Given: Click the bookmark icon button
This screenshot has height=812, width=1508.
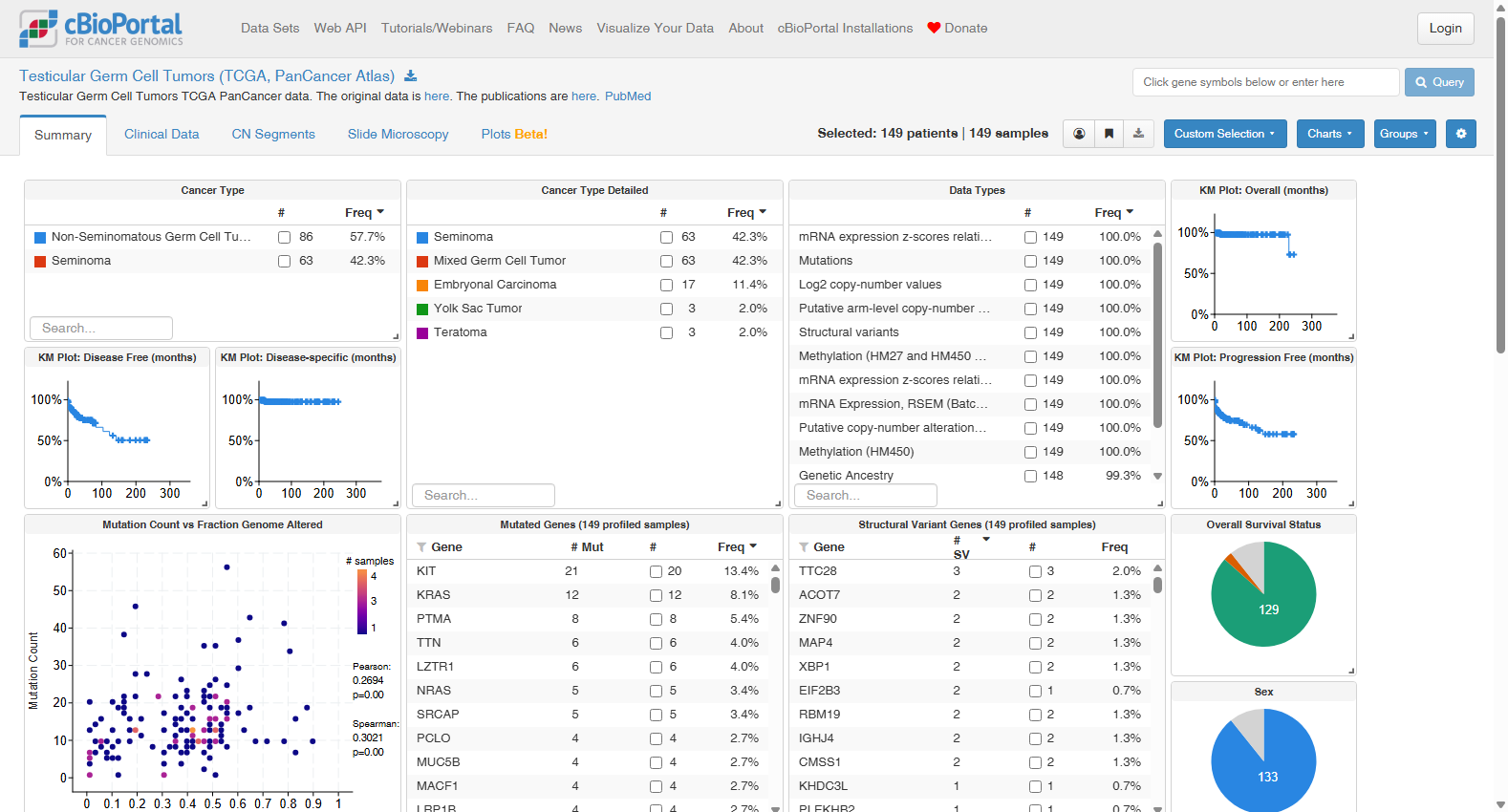Looking at the screenshot, I should [1109, 134].
